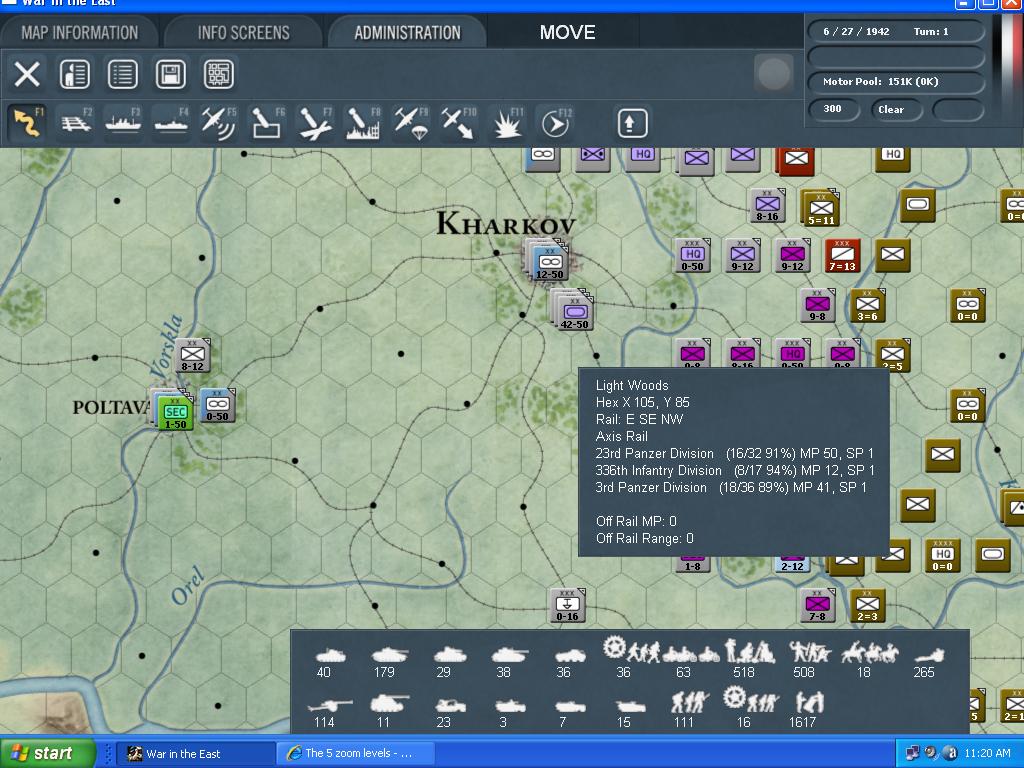Image resolution: width=1024 pixels, height=768 pixels.
Task: Click the cavalry icon with count 18
Action: point(869,652)
